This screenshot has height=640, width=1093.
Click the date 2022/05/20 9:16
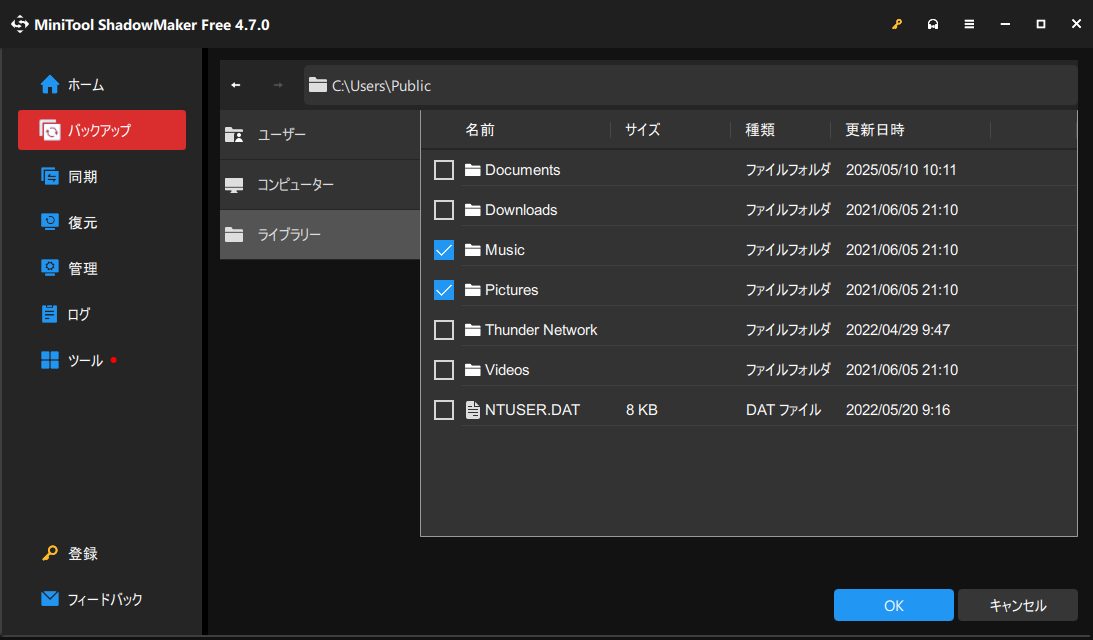(x=898, y=410)
